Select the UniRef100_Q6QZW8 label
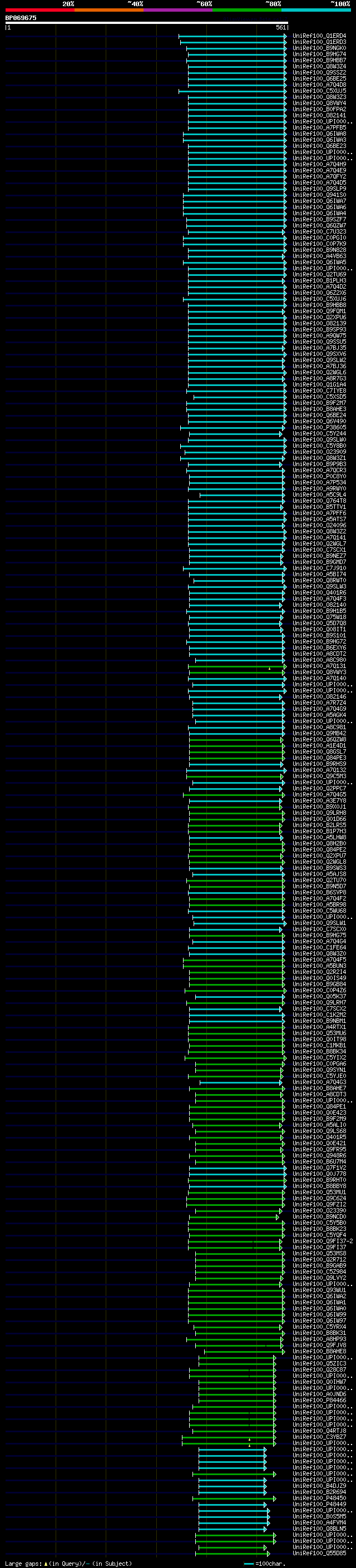 point(319,740)
